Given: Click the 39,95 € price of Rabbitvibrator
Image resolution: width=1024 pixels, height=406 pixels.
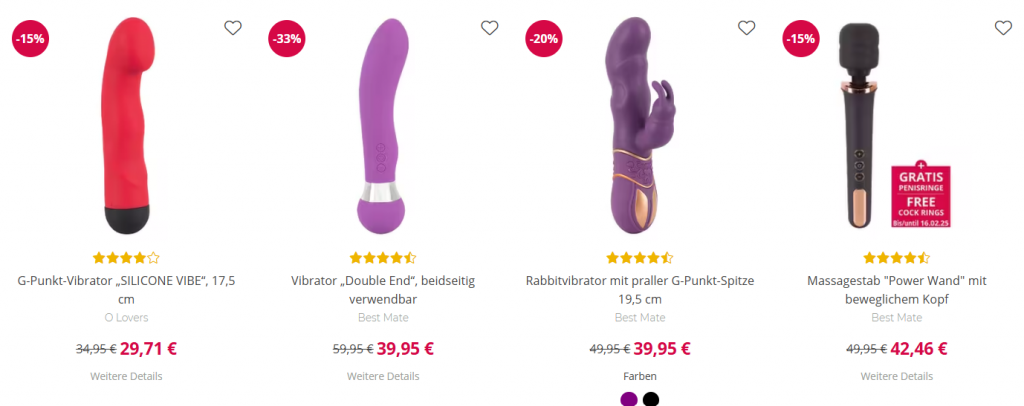Looking at the screenshot, I should click(662, 349).
